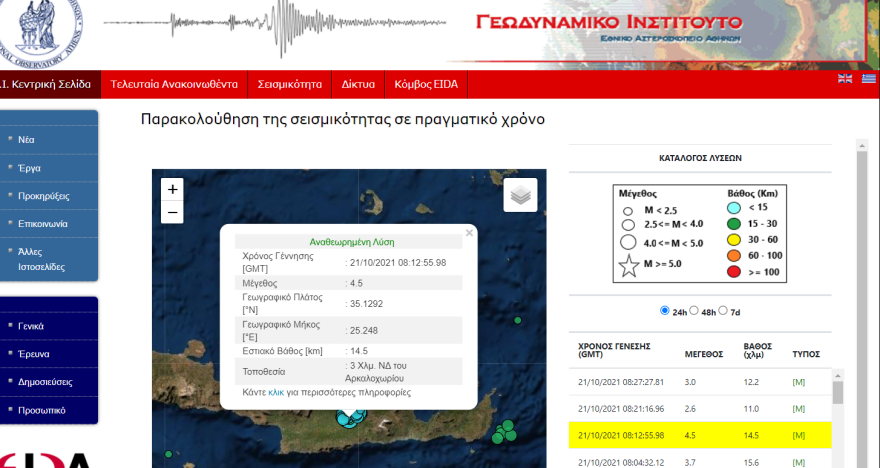Screen dimensions: 880x468
Task: Open the Κόμβος EIDA menu
Action: 426,84
